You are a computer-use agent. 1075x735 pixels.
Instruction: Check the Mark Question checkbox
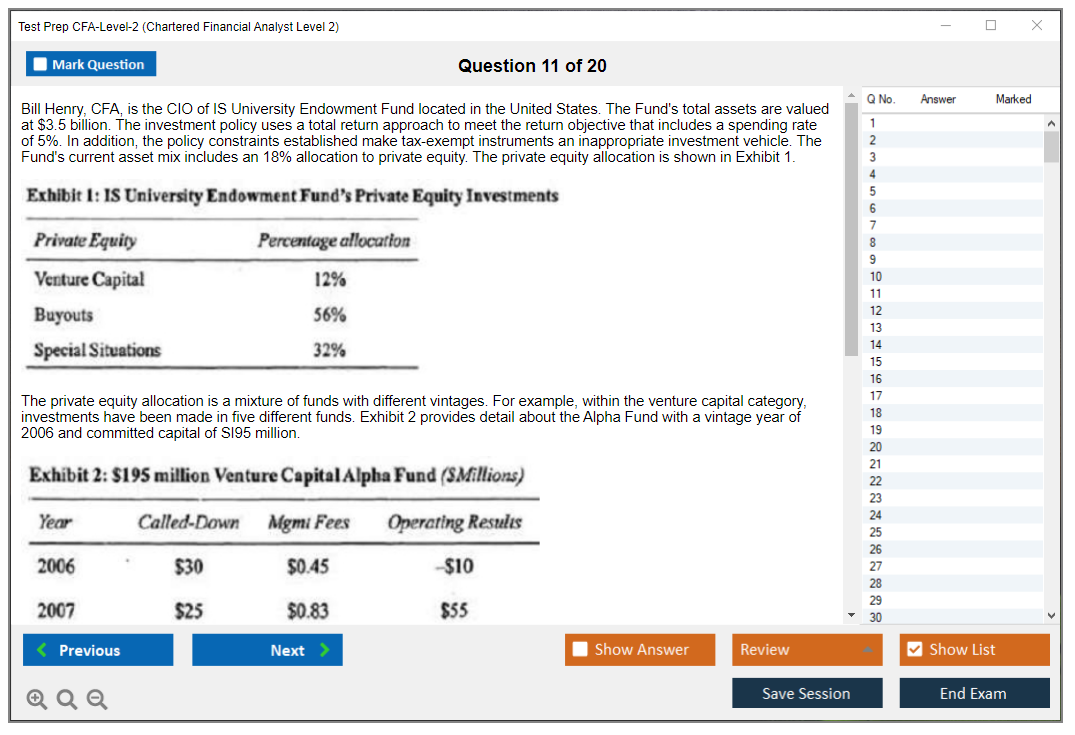coord(41,65)
